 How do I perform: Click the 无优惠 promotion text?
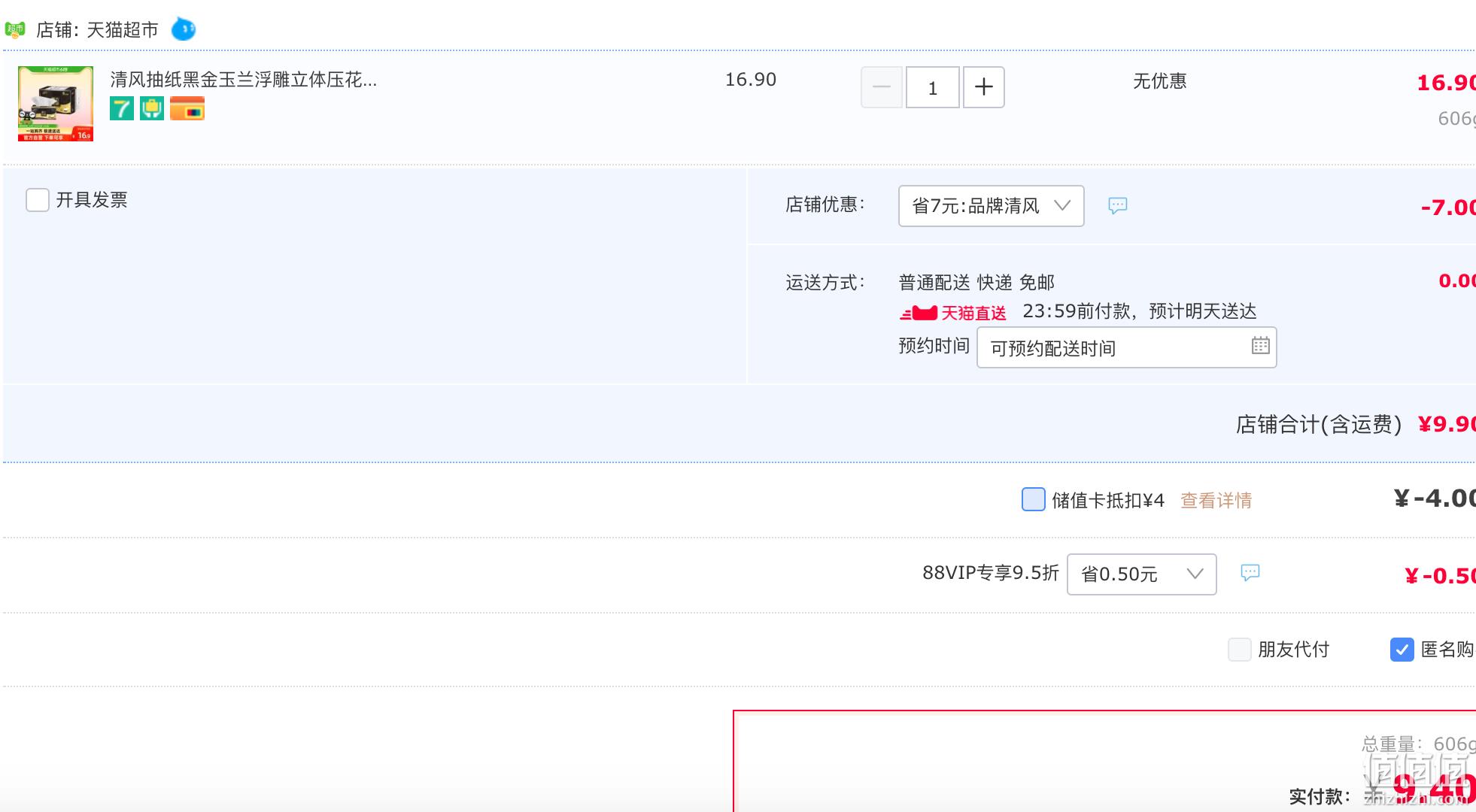pyautogui.click(x=1160, y=81)
